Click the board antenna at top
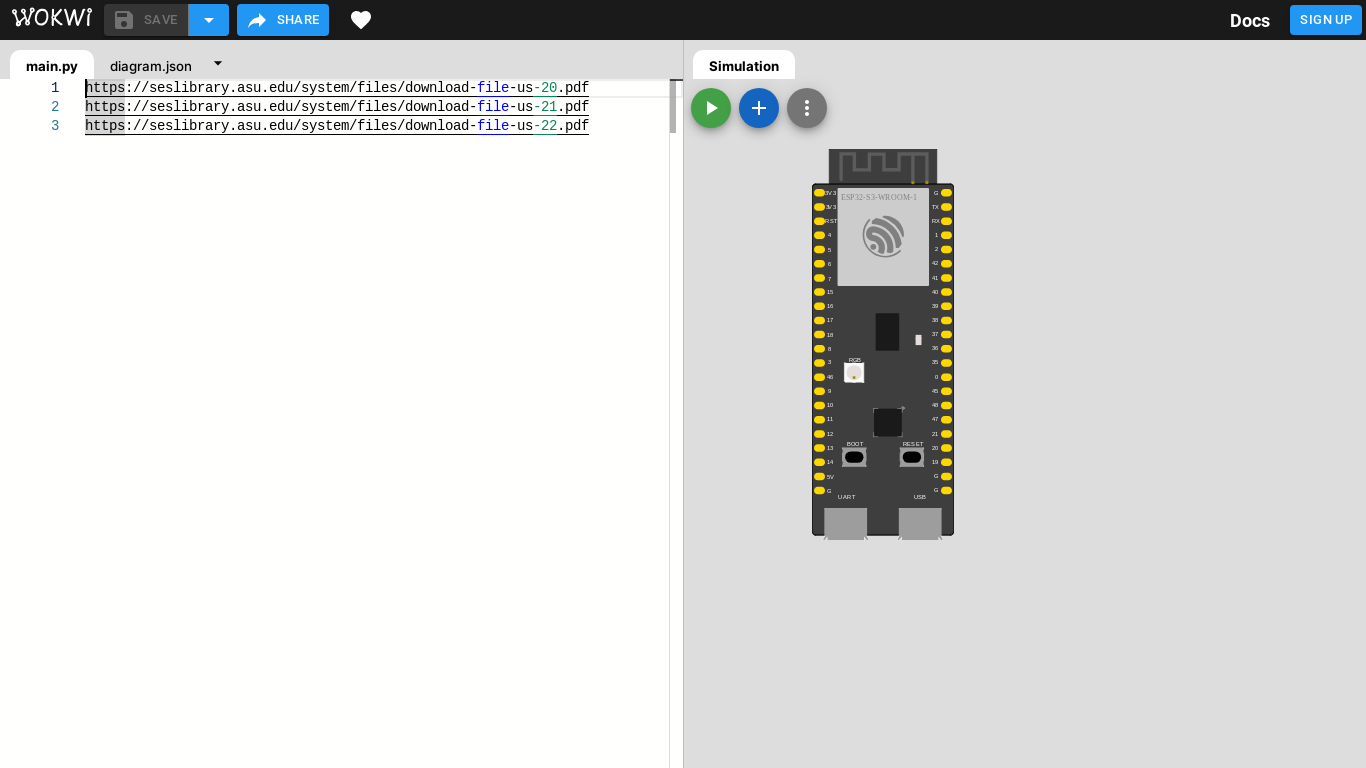 tap(883, 166)
